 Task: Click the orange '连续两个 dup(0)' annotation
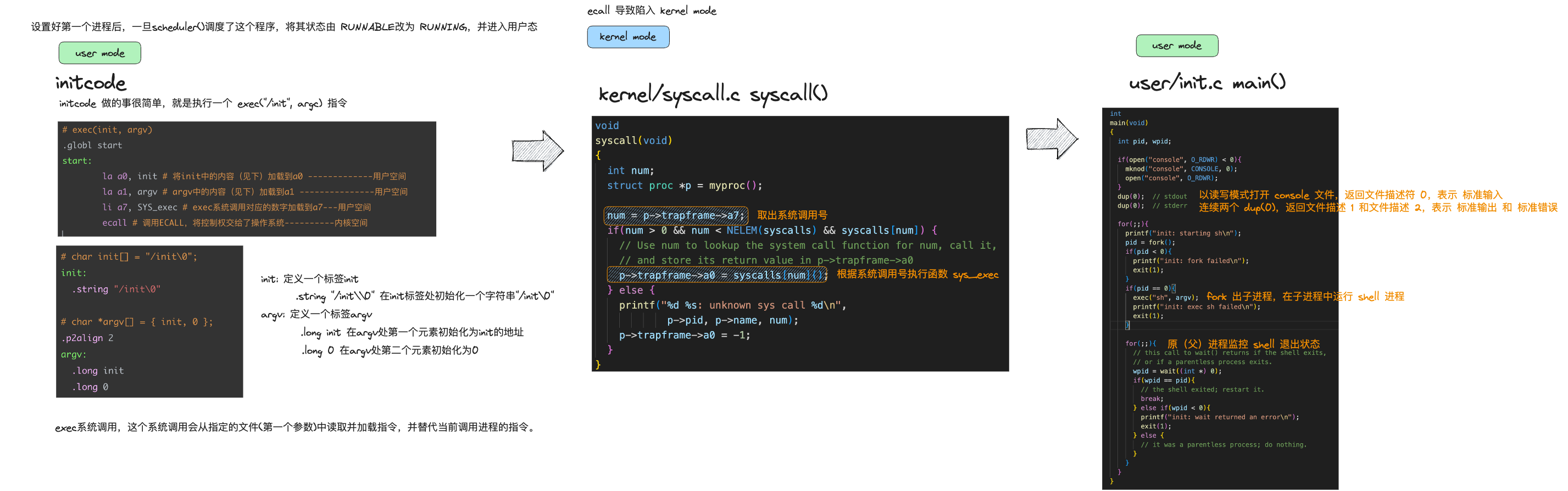(1377, 208)
